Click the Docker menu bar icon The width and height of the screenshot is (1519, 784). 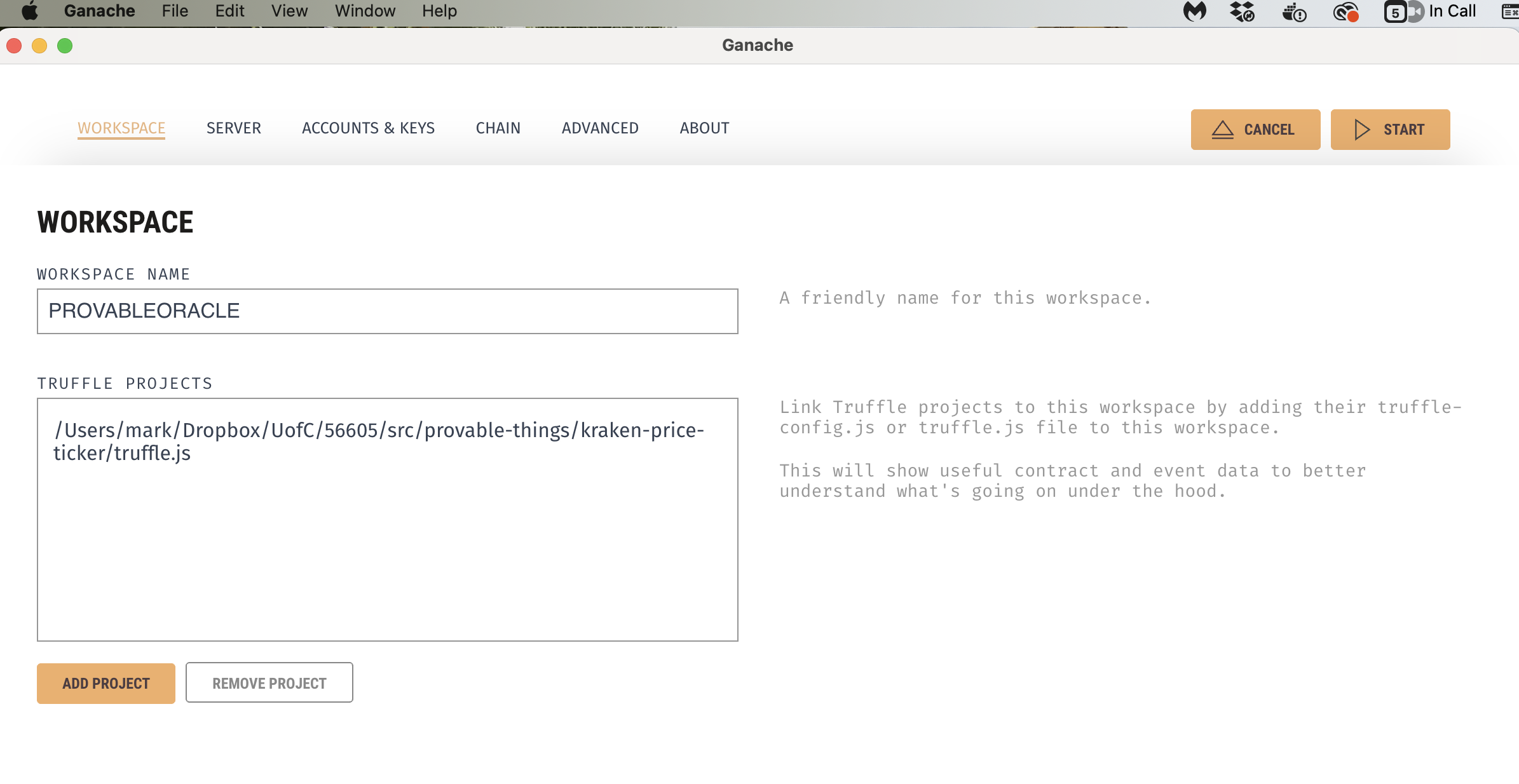tap(1294, 11)
